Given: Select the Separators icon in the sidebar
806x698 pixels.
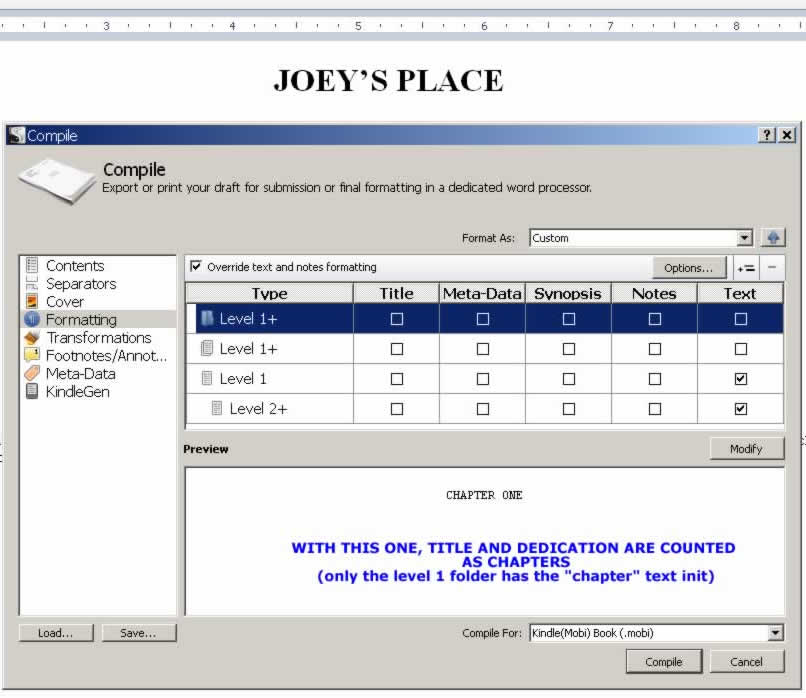Looking at the screenshot, I should point(32,284).
